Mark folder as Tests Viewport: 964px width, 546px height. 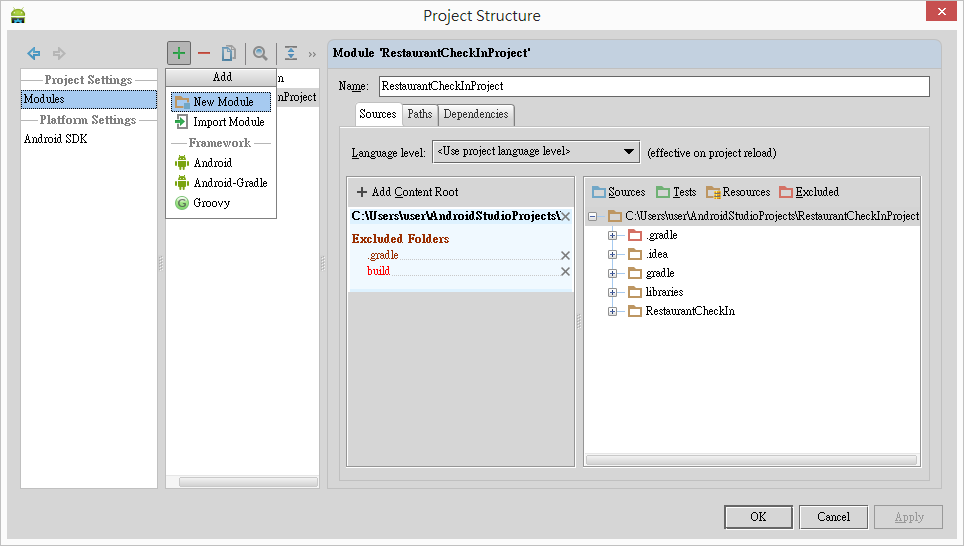pyautogui.click(x=676, y=192)
